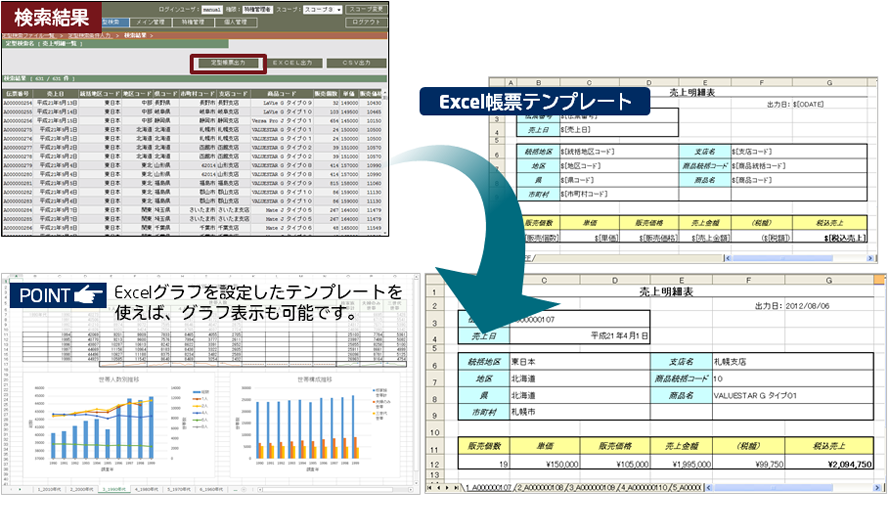This screenshot has width=890, height=517.
Task: Select the 定型検索 menu tab
Action: coord(114,22)
